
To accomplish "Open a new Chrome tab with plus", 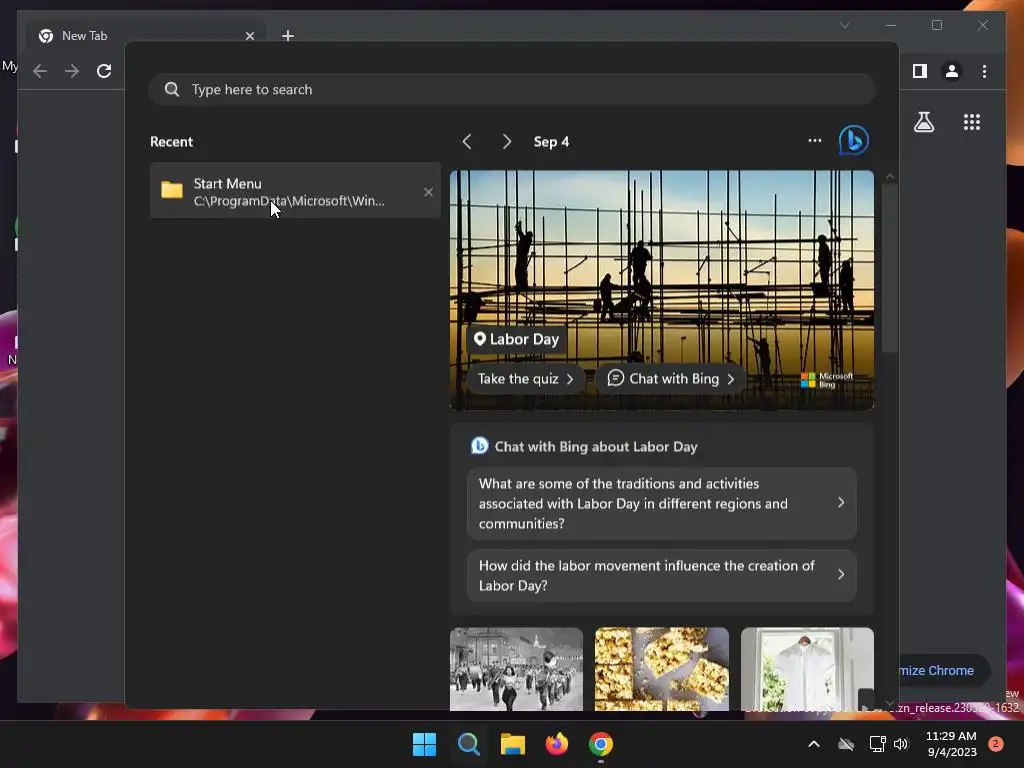I will pyautogui.click(x=288, y=35).
